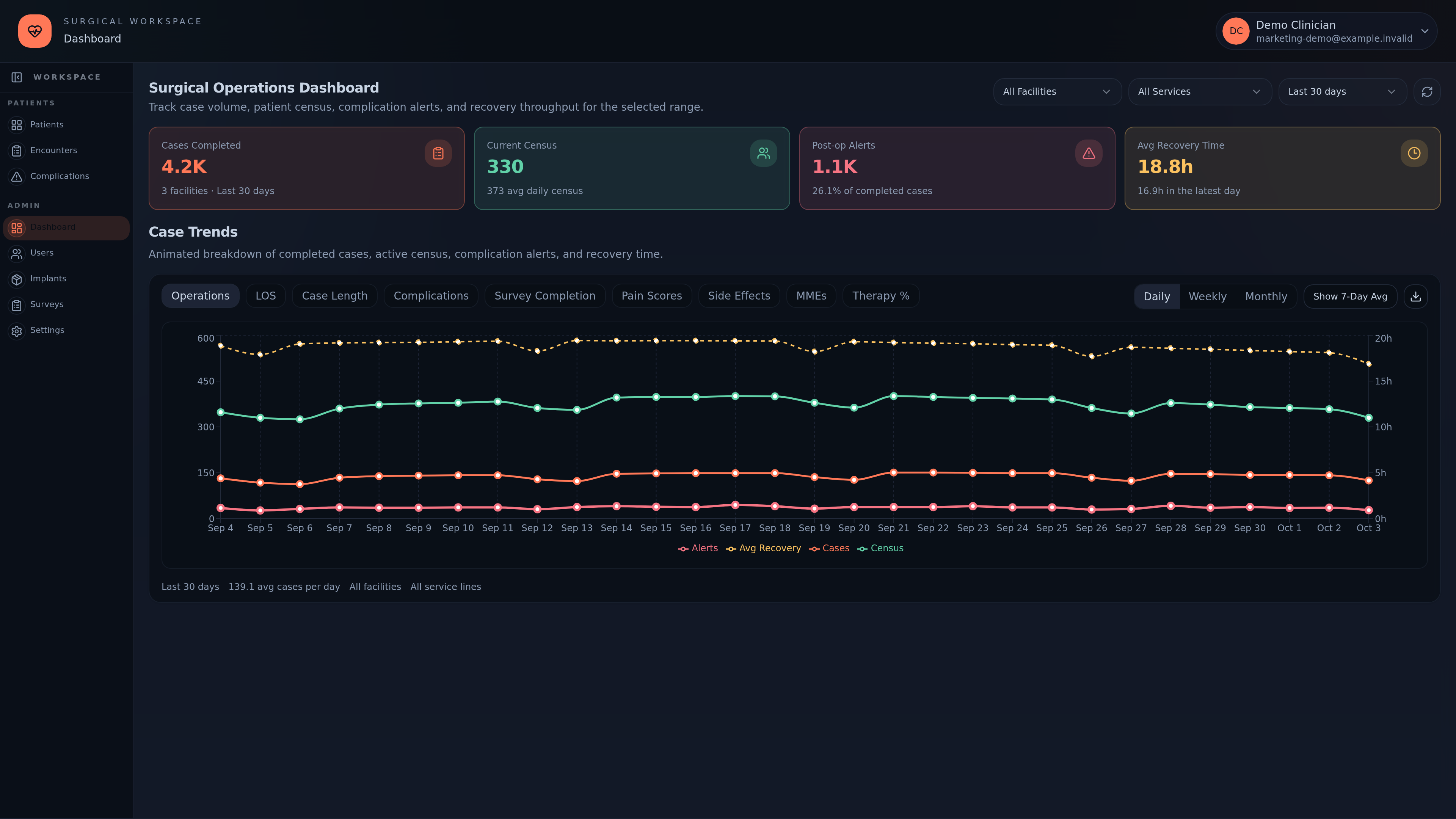Switch to the Case Length tab

tap(334, 296)
